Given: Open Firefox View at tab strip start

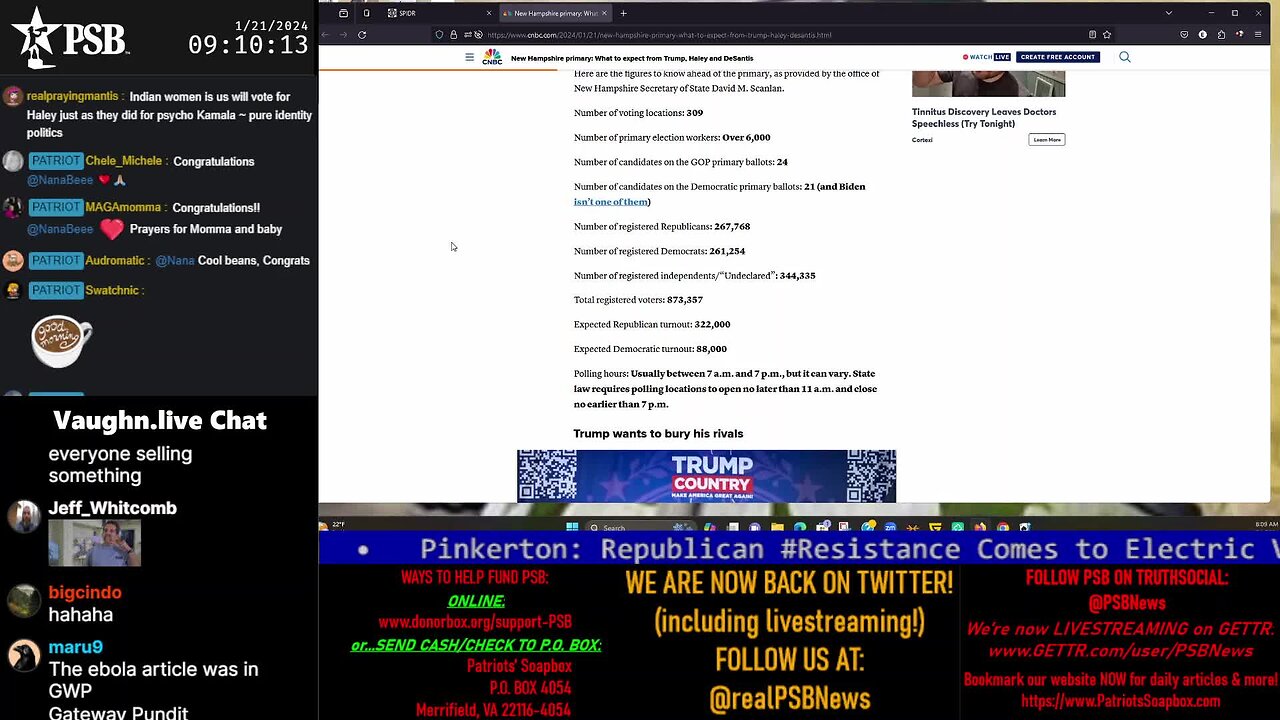Looking at the screenshot, I should (x=343, y=13).
